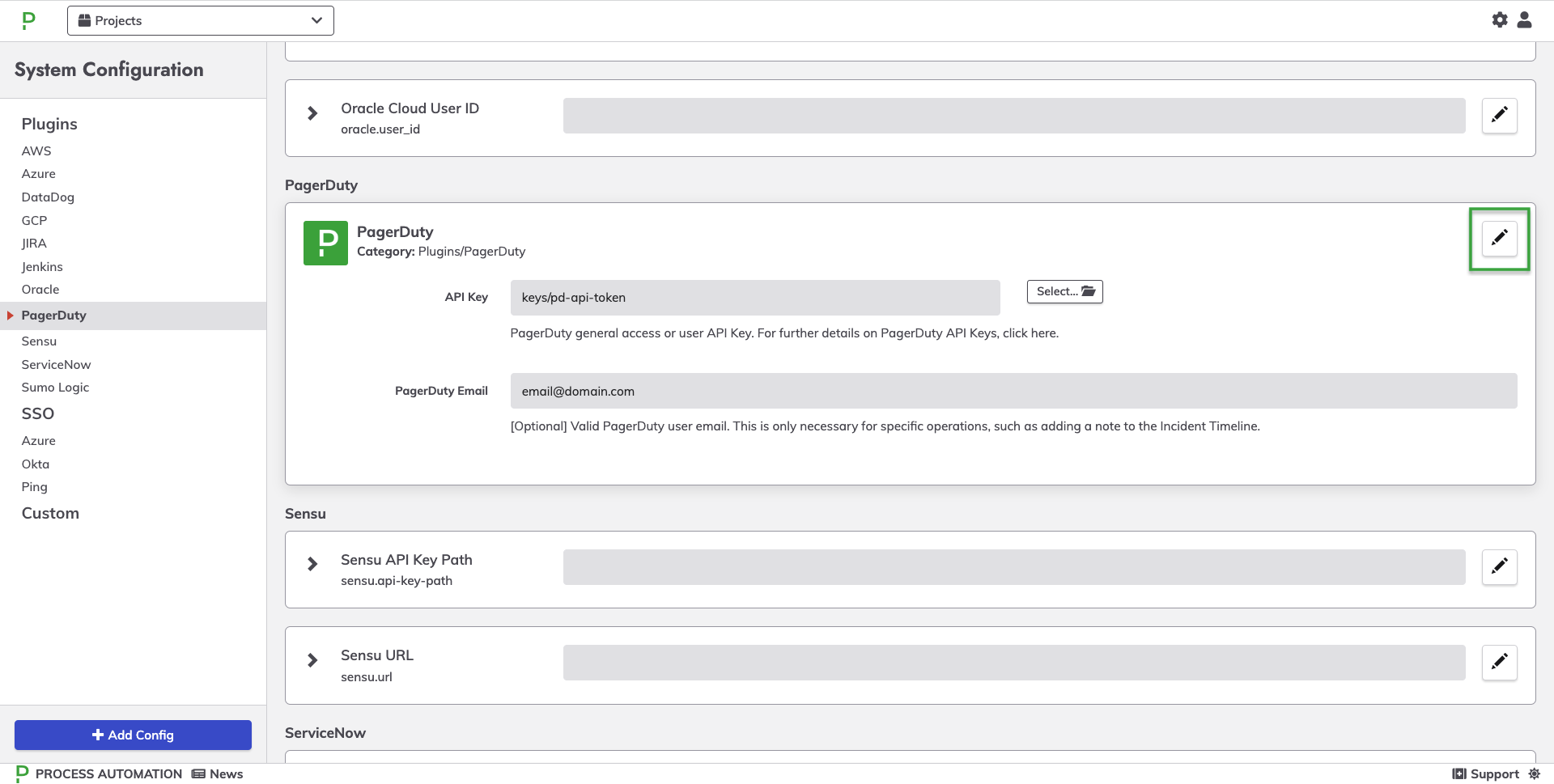This screenshot has width=1554, height=784.
Task: Select JIRA plugin category
Action: click(x=34, y=244)
